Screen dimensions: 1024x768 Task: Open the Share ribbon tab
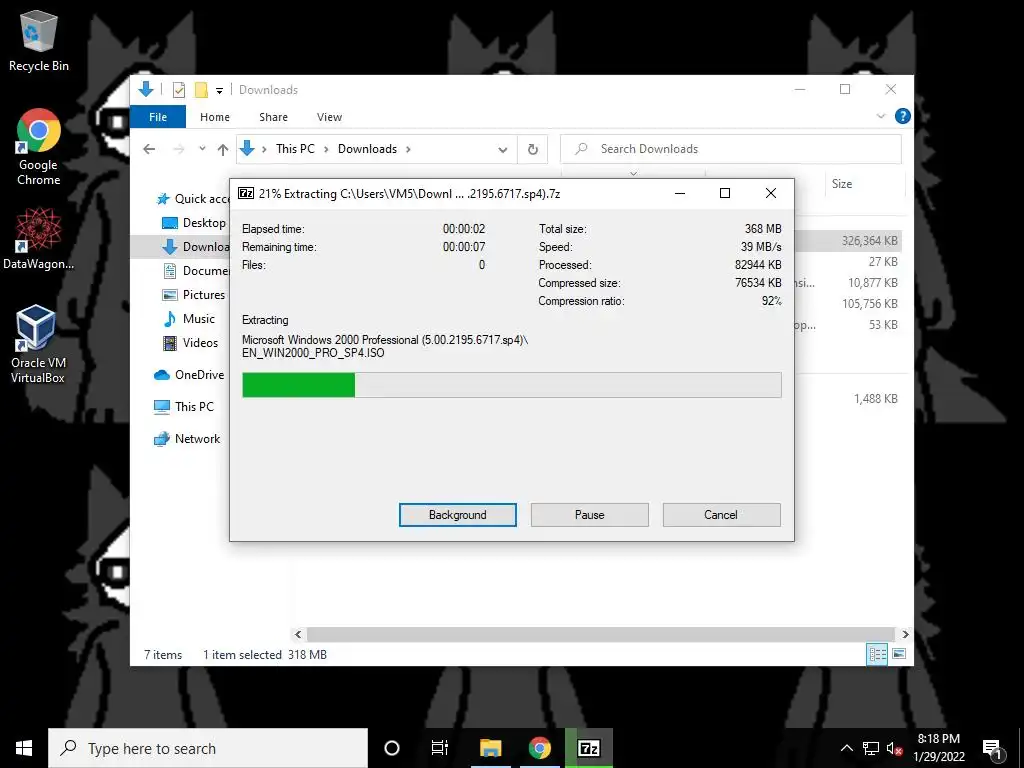click(273, 117)
